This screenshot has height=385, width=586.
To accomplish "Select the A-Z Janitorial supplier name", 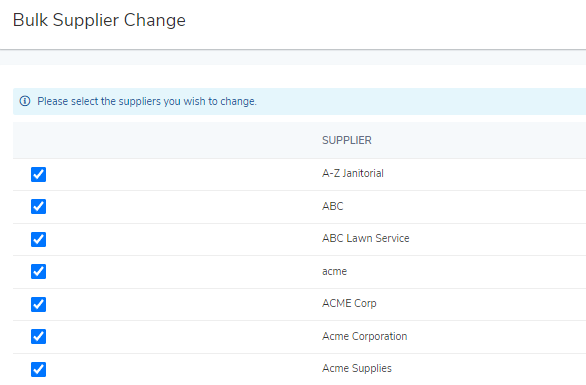I will point(353,173).
